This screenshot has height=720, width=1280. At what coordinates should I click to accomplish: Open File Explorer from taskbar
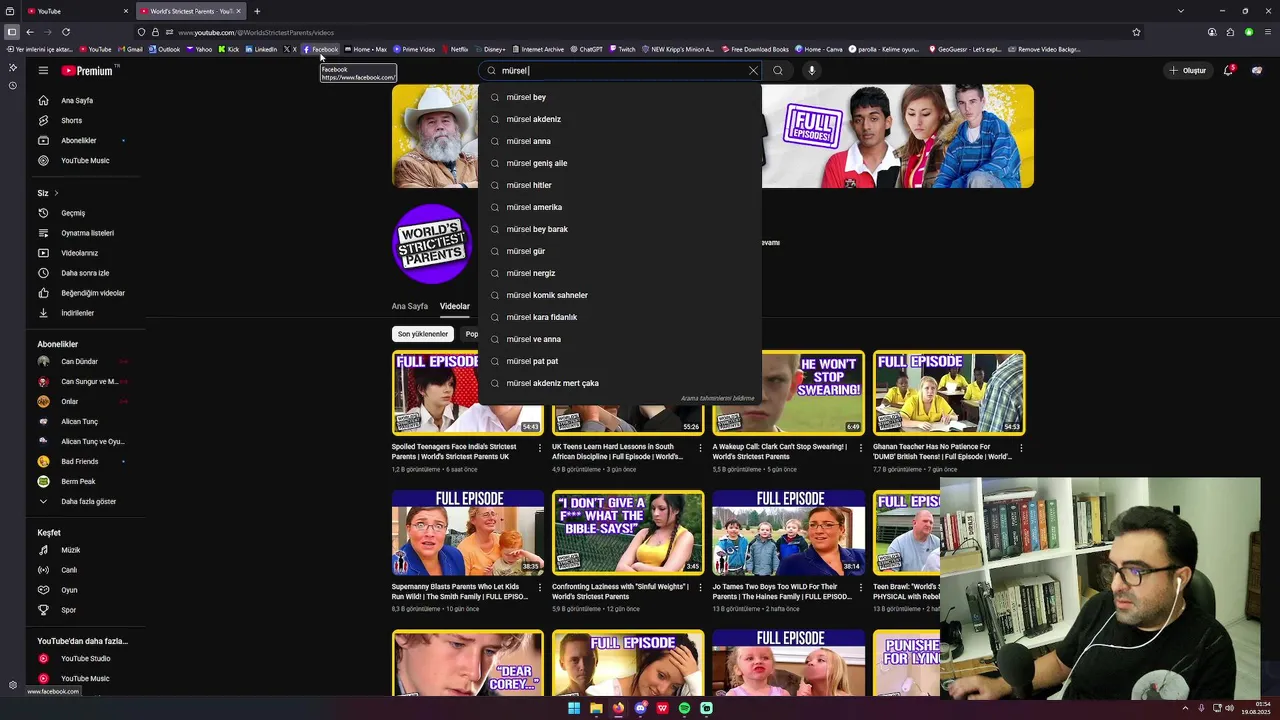pyautogui.click(x=596, y=708)
